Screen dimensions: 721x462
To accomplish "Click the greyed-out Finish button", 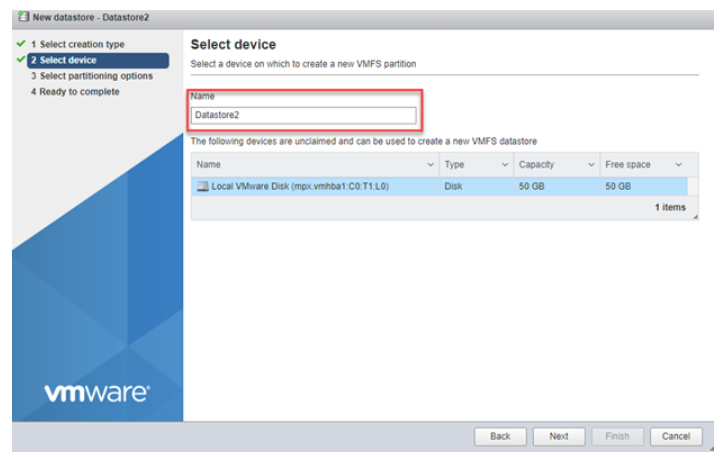I will coord(617,436).
